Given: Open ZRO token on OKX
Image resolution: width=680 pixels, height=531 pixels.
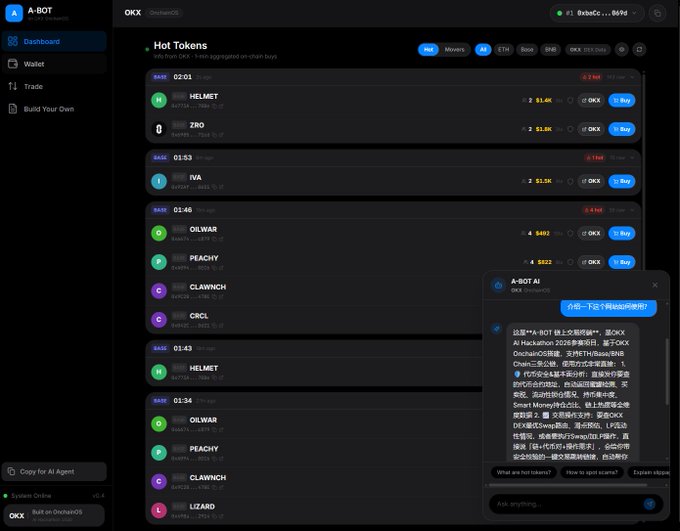Looking at the screenshot, I should click(590, 129).
